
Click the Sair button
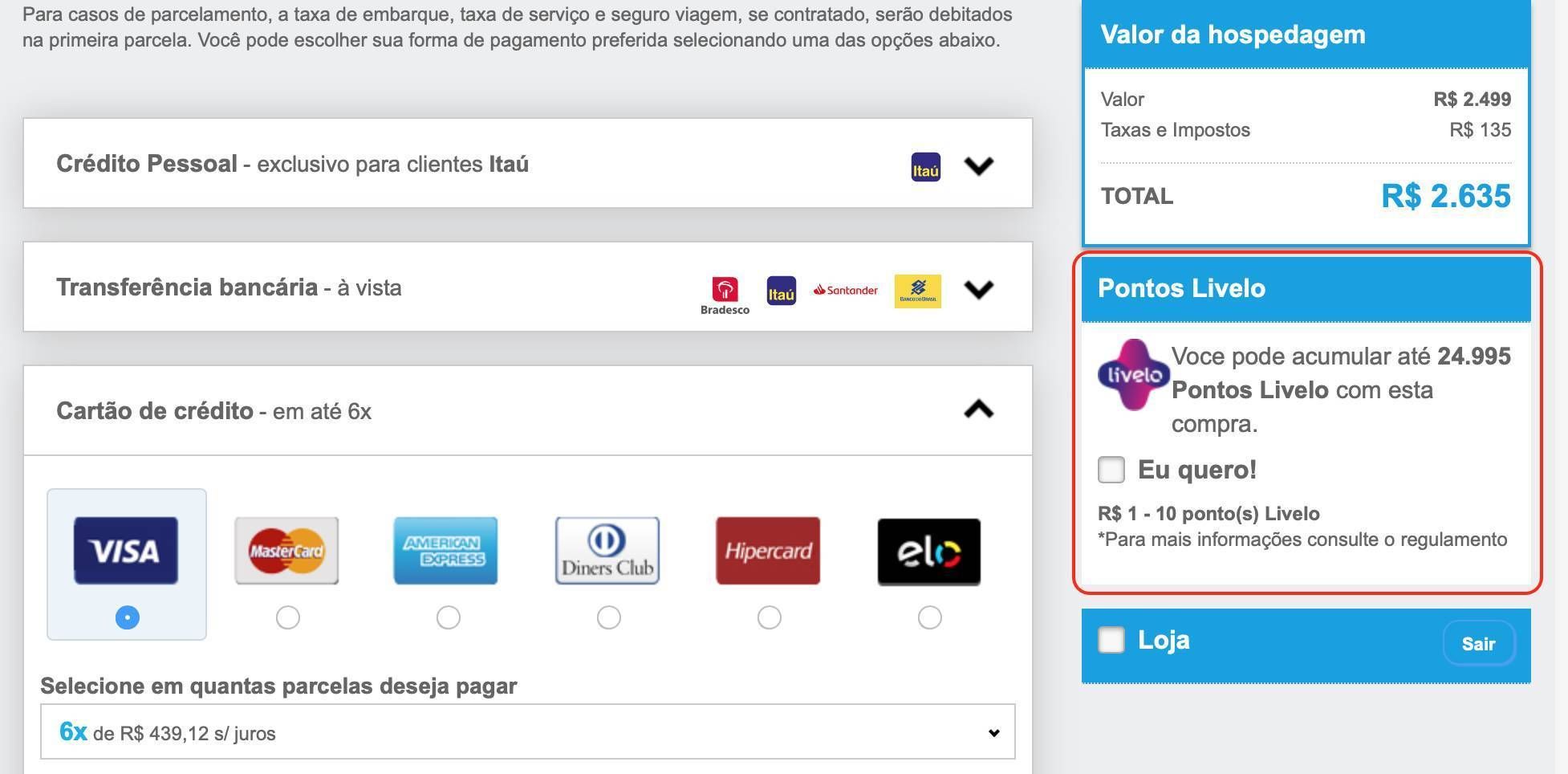pyautogui.click(x=1478, y=643)
